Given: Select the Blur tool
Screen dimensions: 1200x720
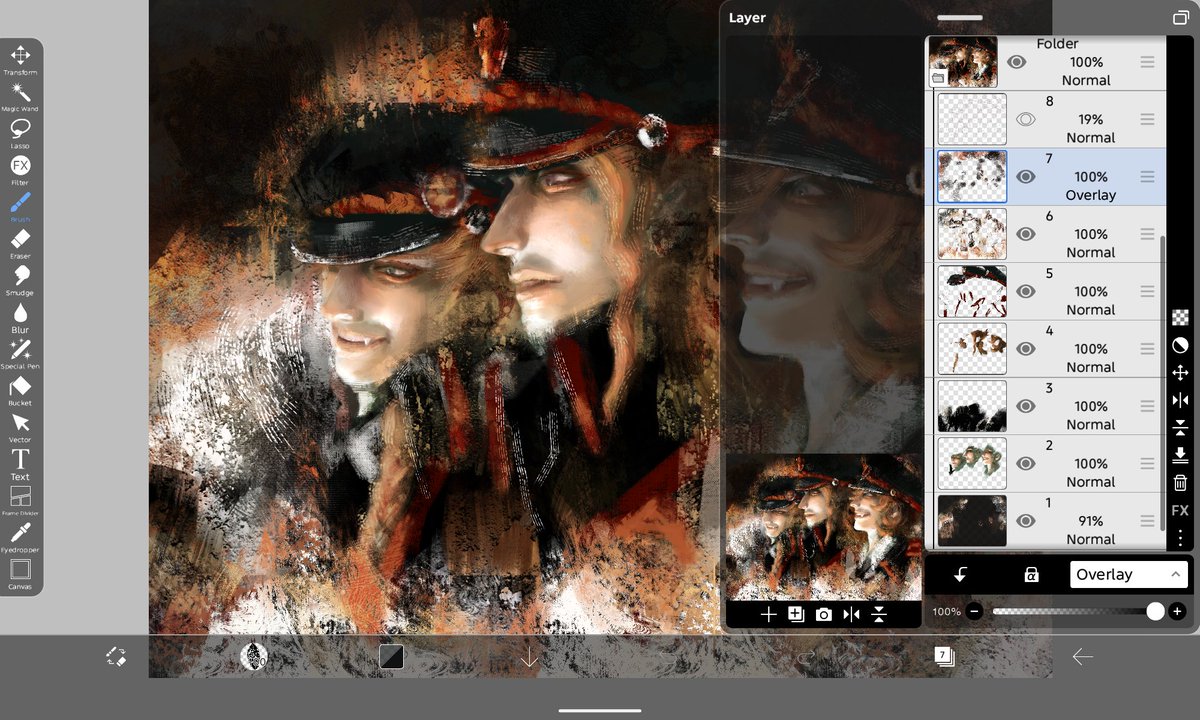Looking at the screenshot, I should point(20,317).
